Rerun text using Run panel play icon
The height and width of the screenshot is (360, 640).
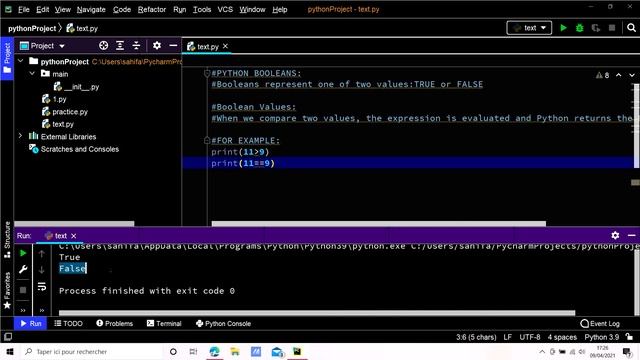[23, 253]
